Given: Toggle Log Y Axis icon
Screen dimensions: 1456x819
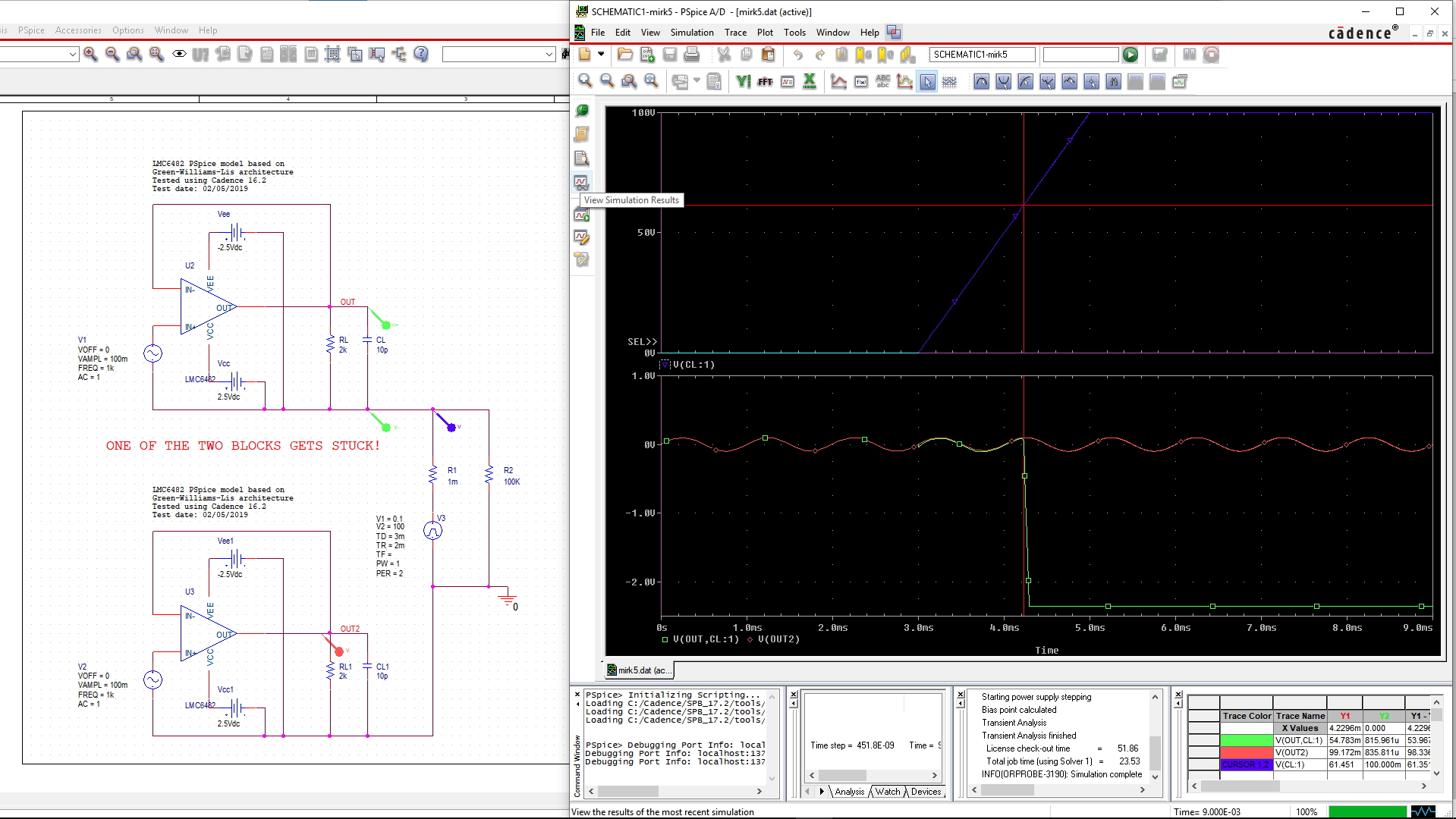Looking at the screenshot, I should 743,81.
